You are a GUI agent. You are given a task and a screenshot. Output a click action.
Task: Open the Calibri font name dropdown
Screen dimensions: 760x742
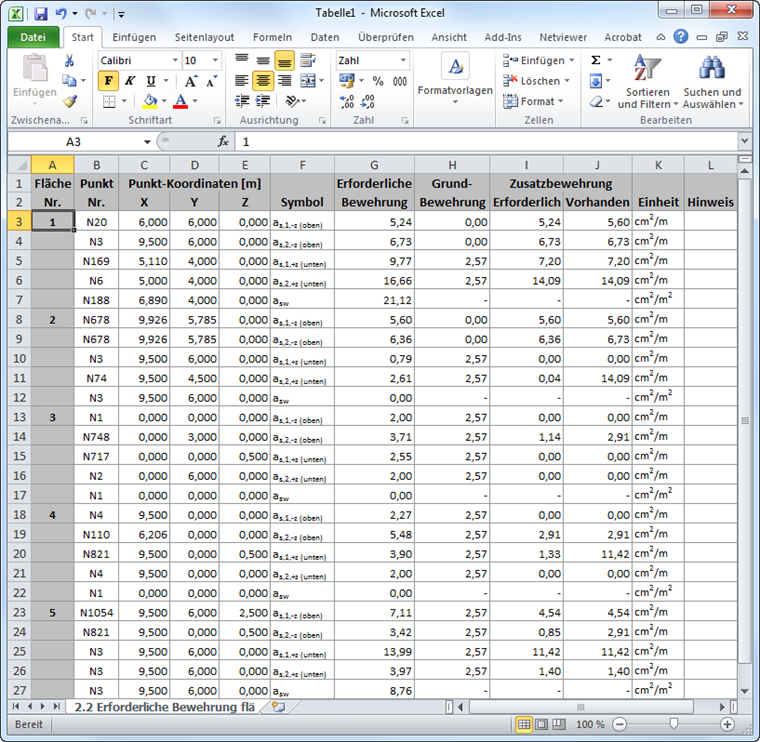pos(175,60)
